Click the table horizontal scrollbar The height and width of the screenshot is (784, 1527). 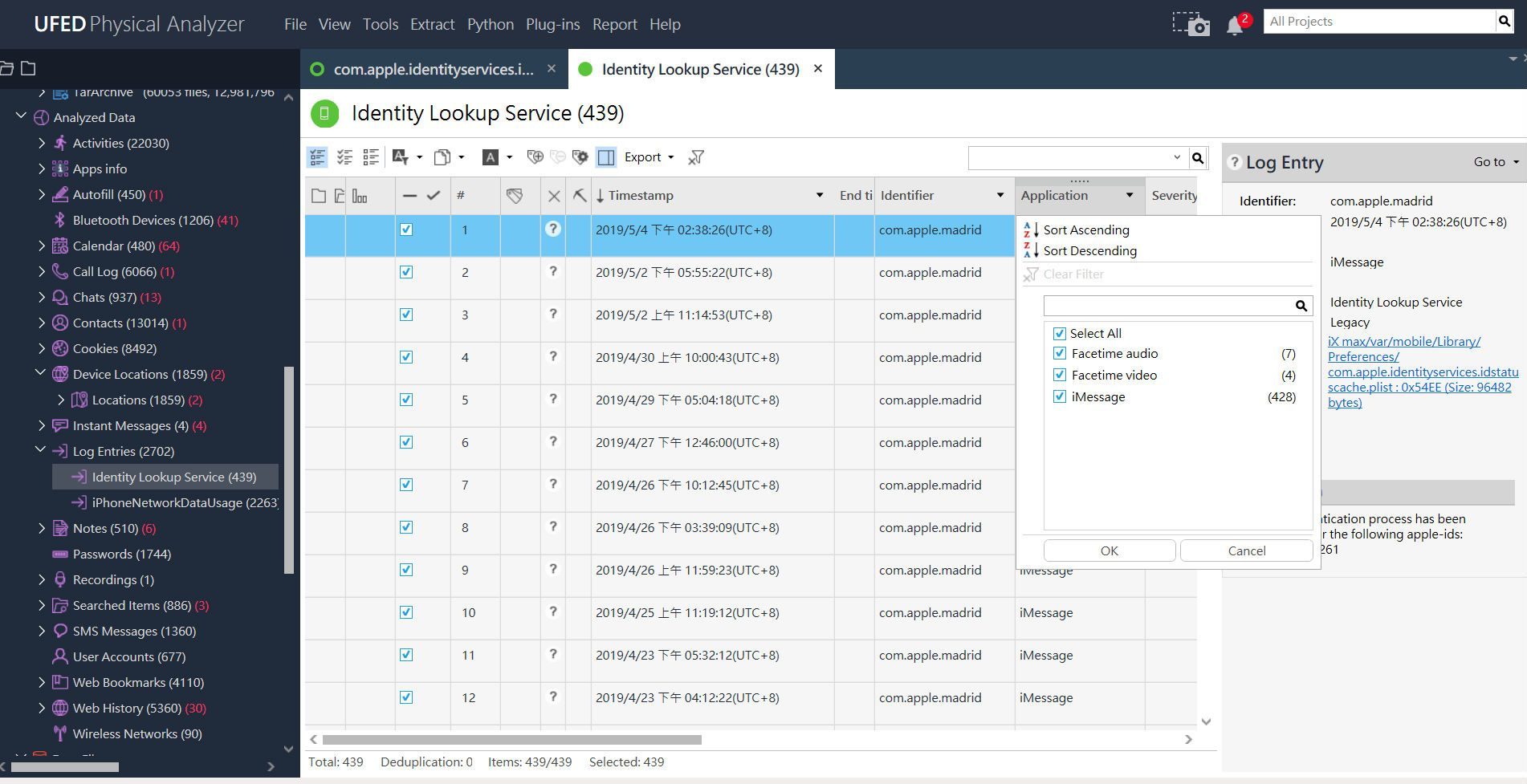[x=511, y=739]
